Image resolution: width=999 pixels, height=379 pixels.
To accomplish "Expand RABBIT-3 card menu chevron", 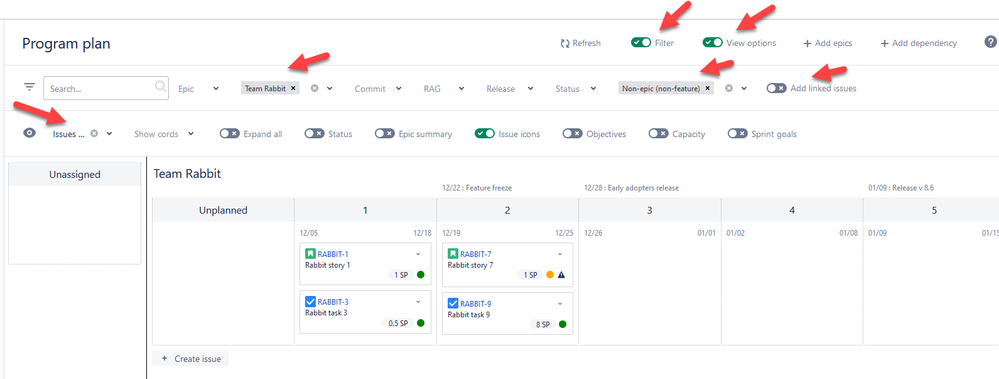I will click(418, 301).
